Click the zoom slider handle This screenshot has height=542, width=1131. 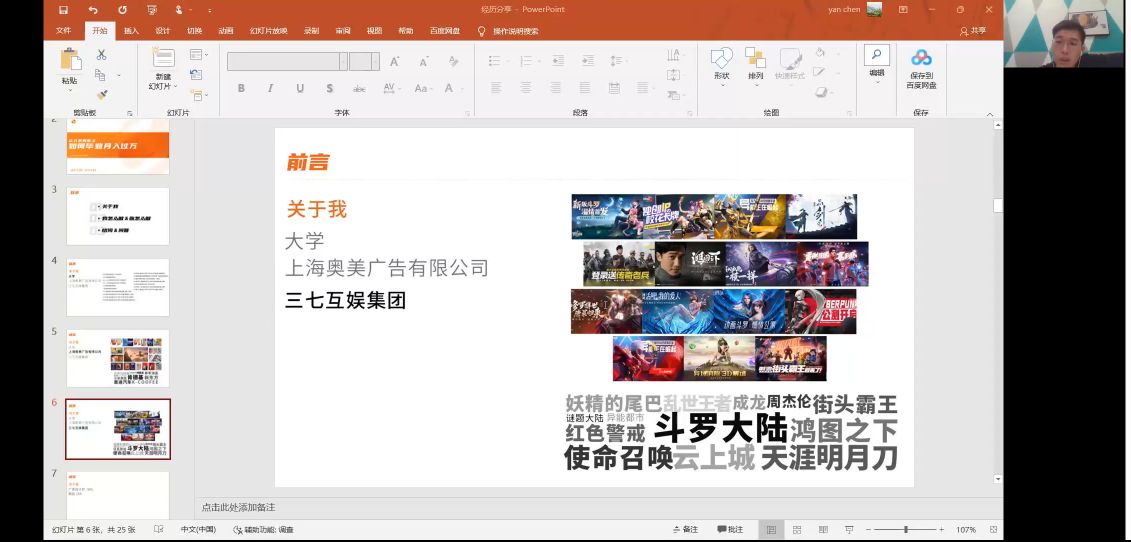906,530
